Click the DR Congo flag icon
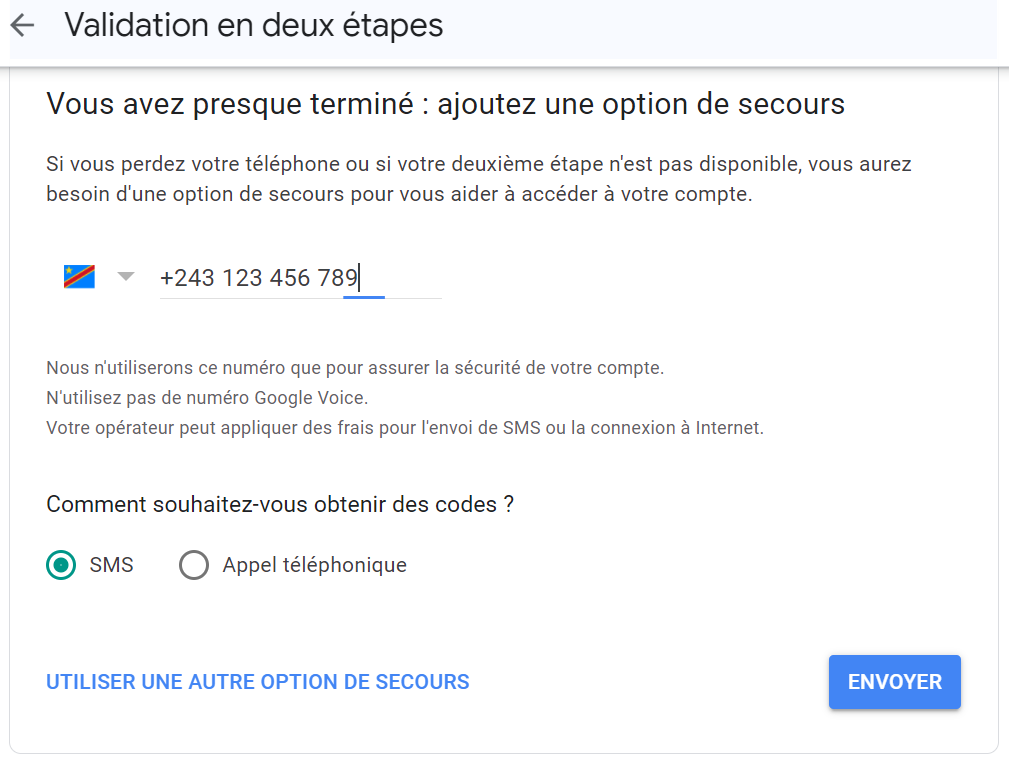The image size is (1009, 762). tap(79, 277)
